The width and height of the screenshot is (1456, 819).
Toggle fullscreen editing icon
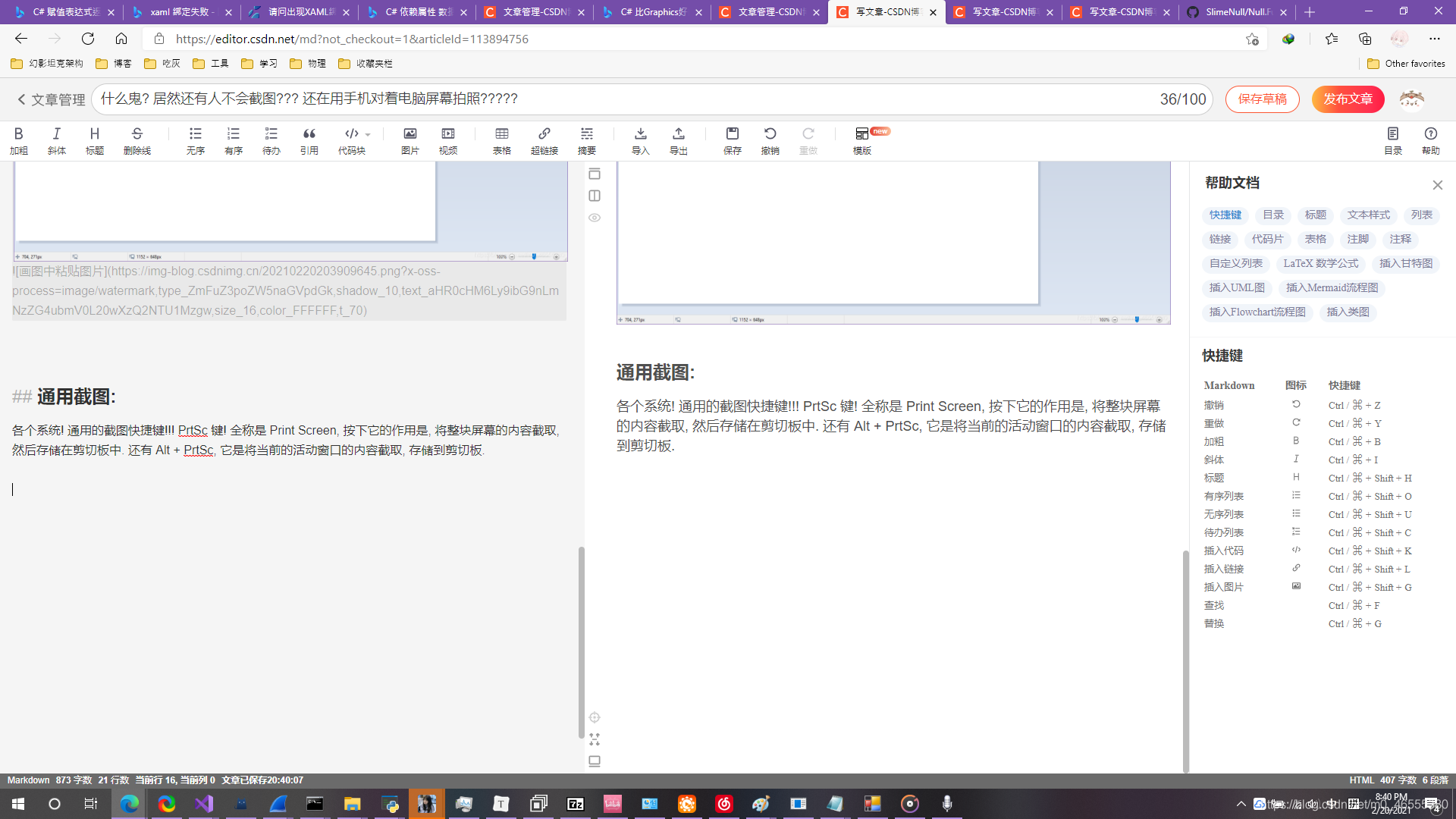click(x=595, y=739)
